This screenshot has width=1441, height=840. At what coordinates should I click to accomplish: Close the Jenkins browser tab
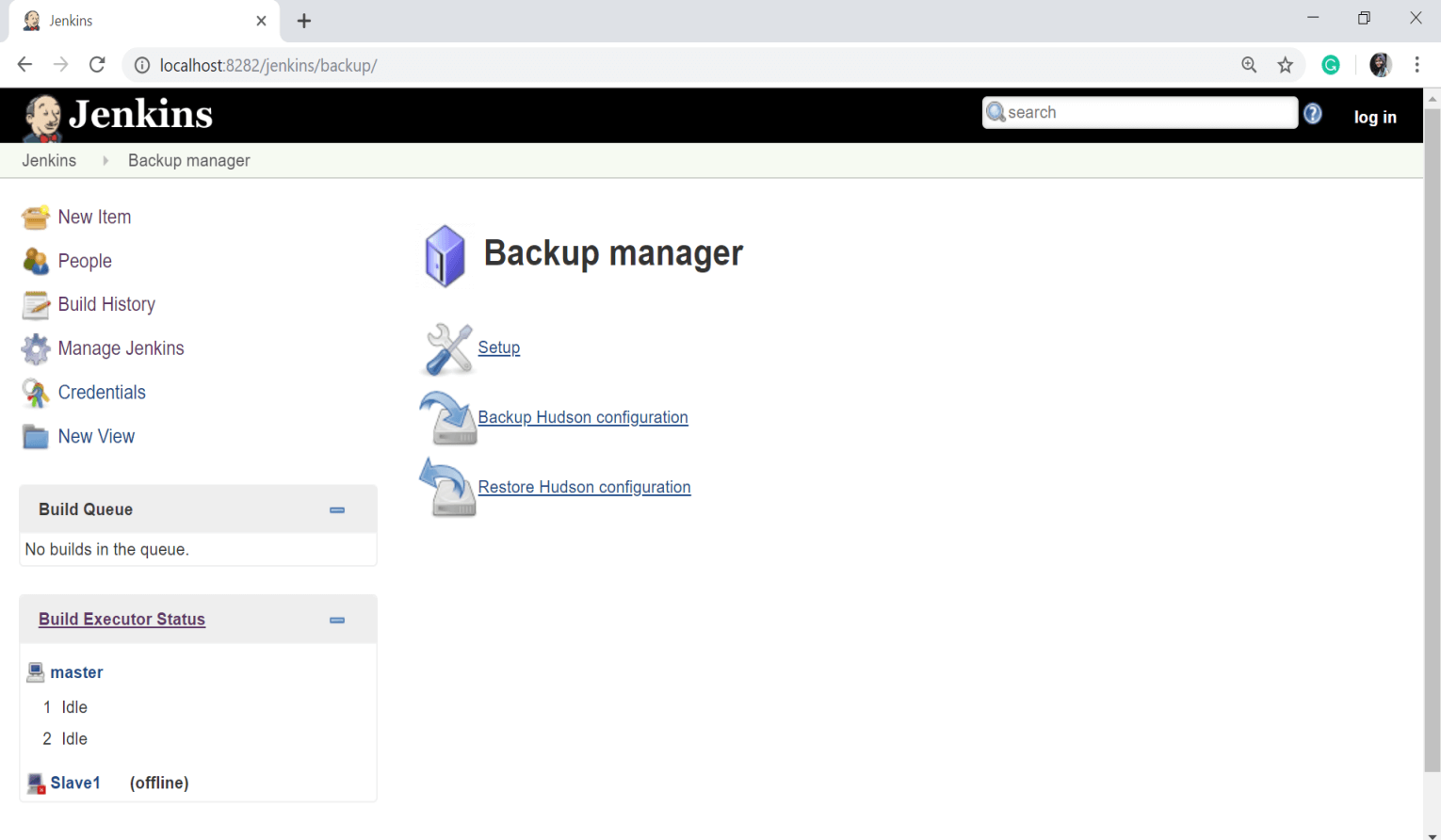point(261,21)
